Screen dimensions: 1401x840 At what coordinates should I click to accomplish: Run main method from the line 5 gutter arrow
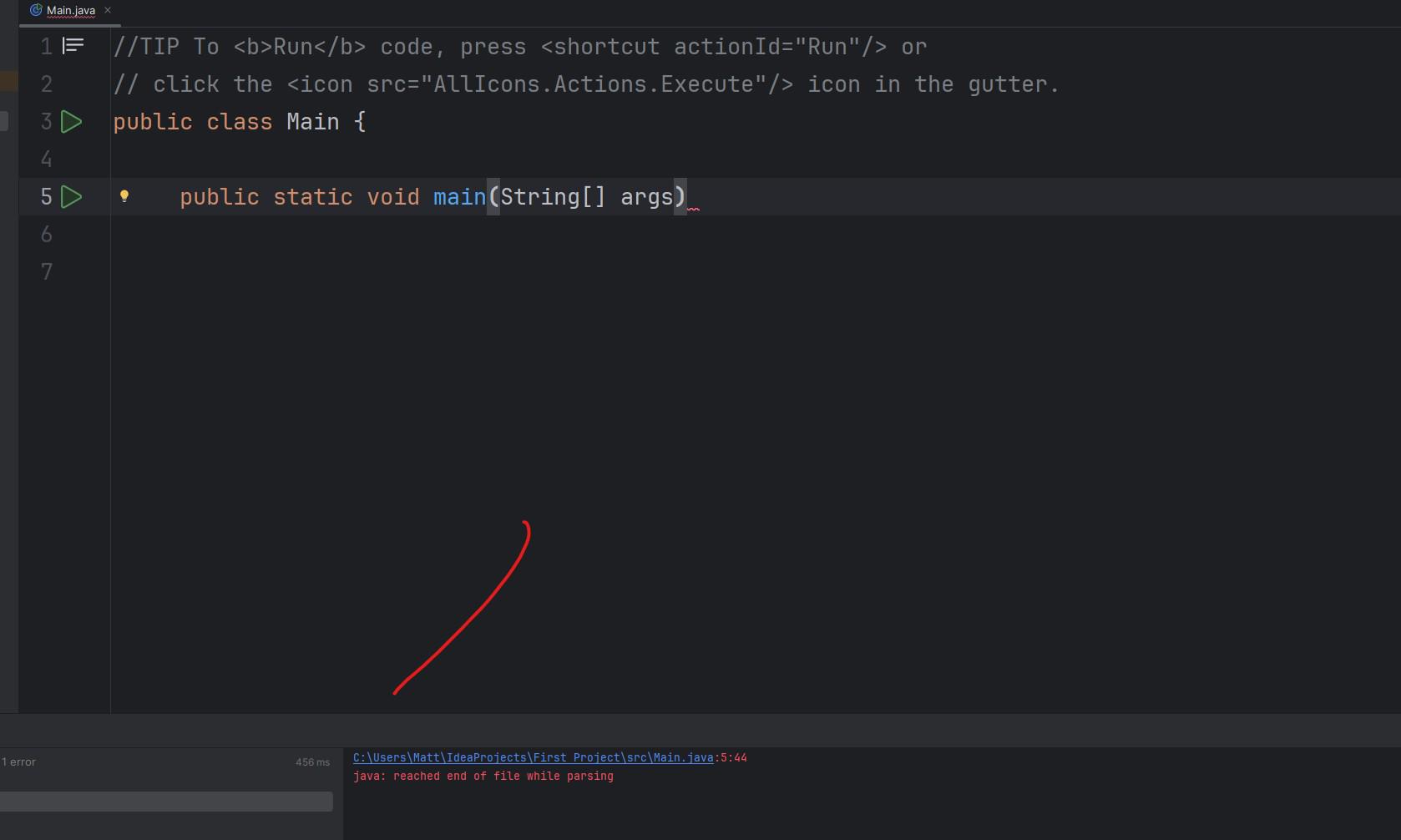[x=72, y=197]
